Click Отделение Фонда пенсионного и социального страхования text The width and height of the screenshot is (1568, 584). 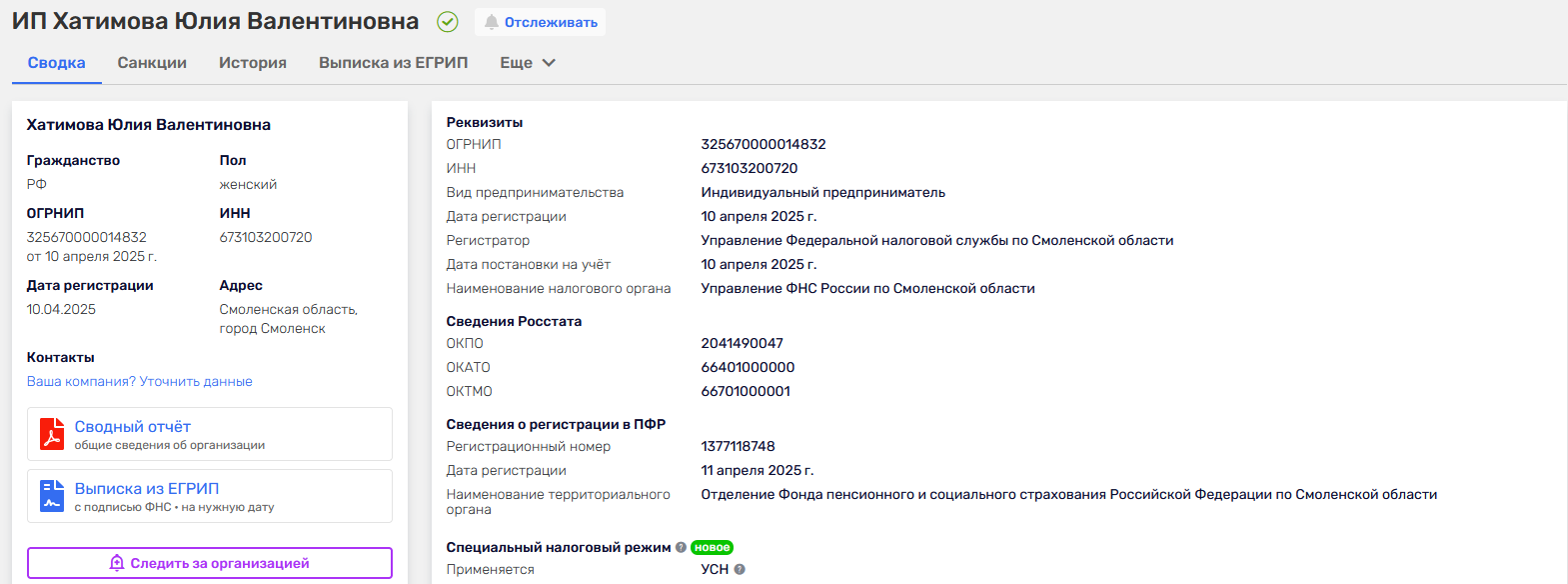click(1069, 494)
